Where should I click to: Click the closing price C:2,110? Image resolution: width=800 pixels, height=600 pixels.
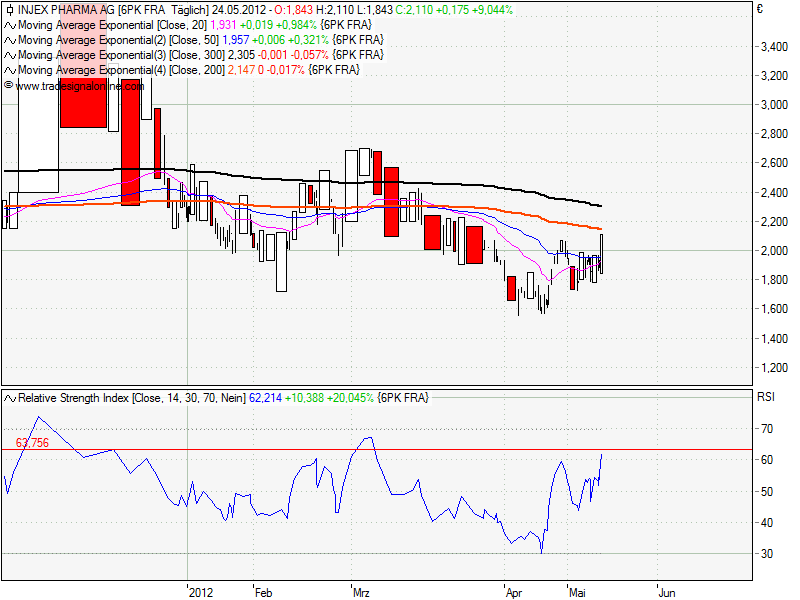coord(412,10)
